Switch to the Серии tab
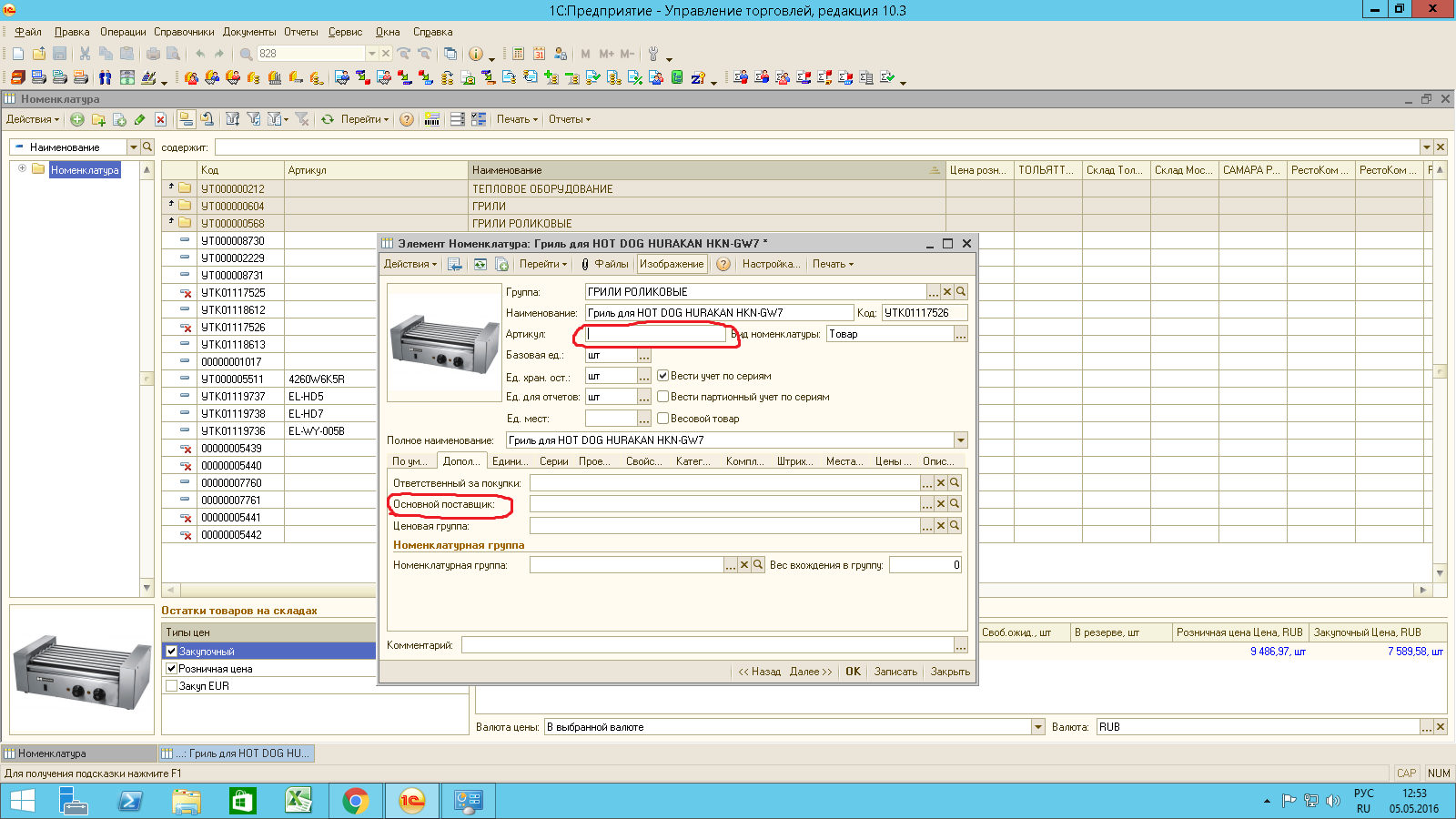The width and height of the screenshot is (1456, 819). pyautogui.click(x=553, y=461)
